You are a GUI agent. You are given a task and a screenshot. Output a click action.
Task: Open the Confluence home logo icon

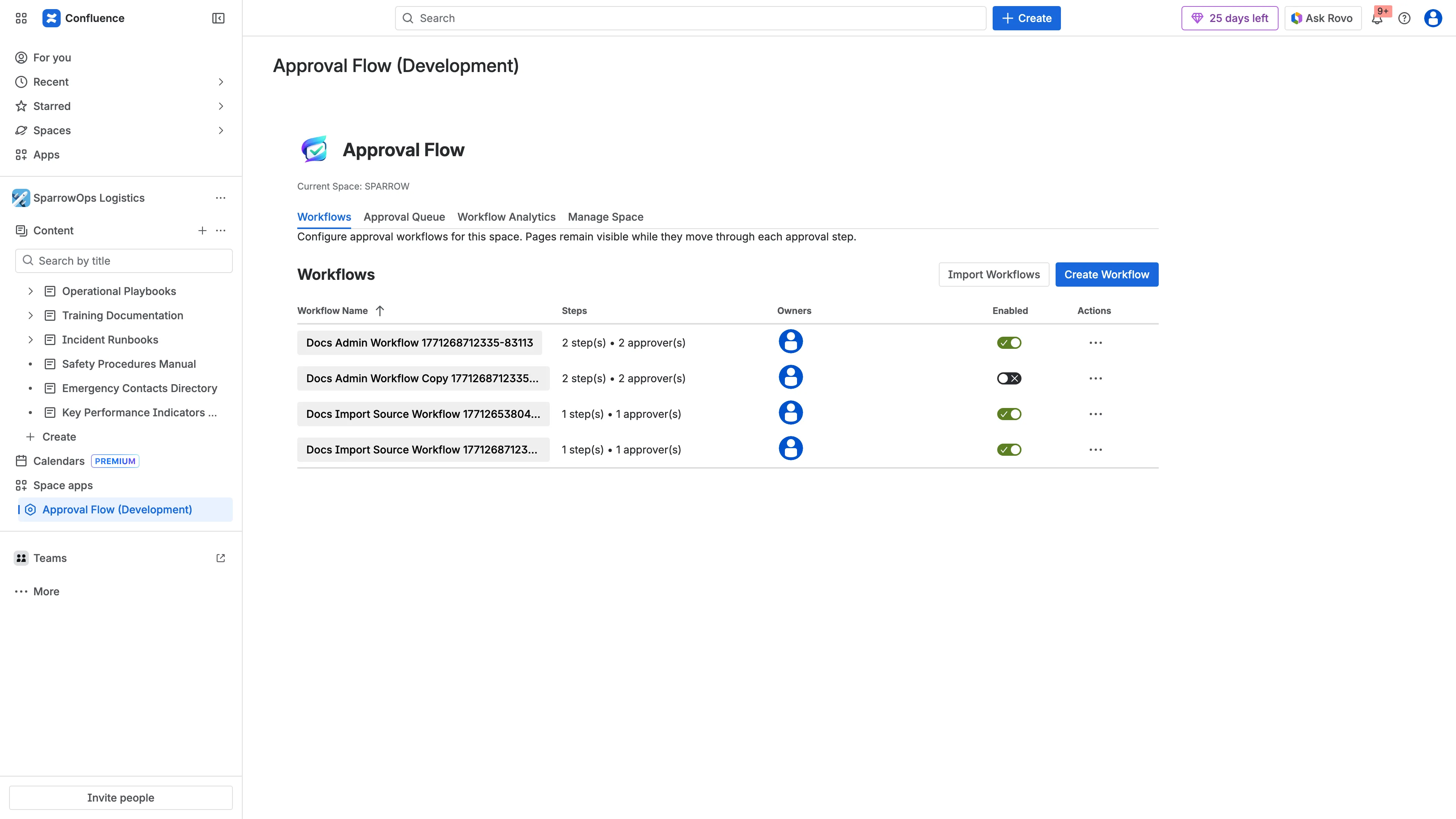[x=52, y=17]
